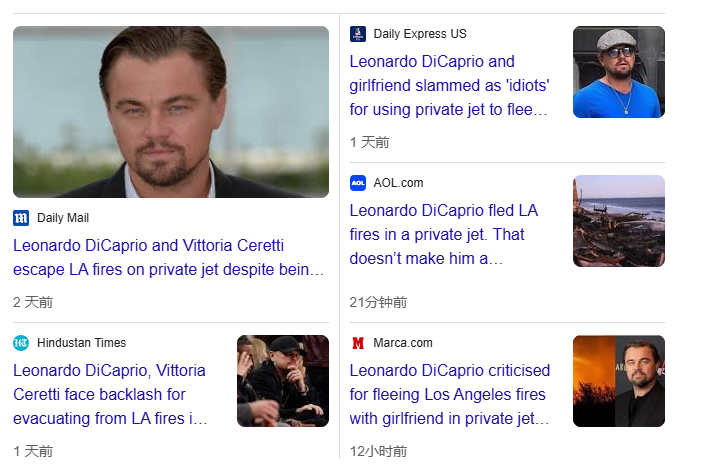Click the Hindustan Times article thumbnail
The width and height of the screenshot is (703, 473).
coord(283,381)
